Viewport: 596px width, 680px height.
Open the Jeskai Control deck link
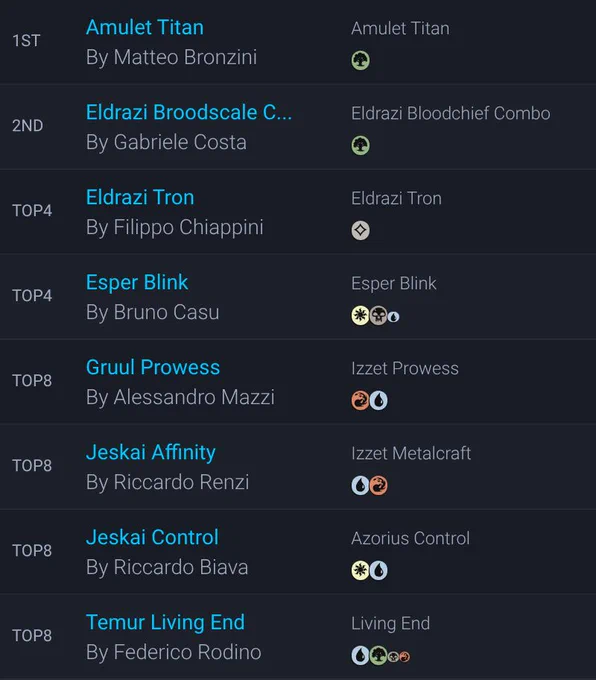[x=152, y=537]
